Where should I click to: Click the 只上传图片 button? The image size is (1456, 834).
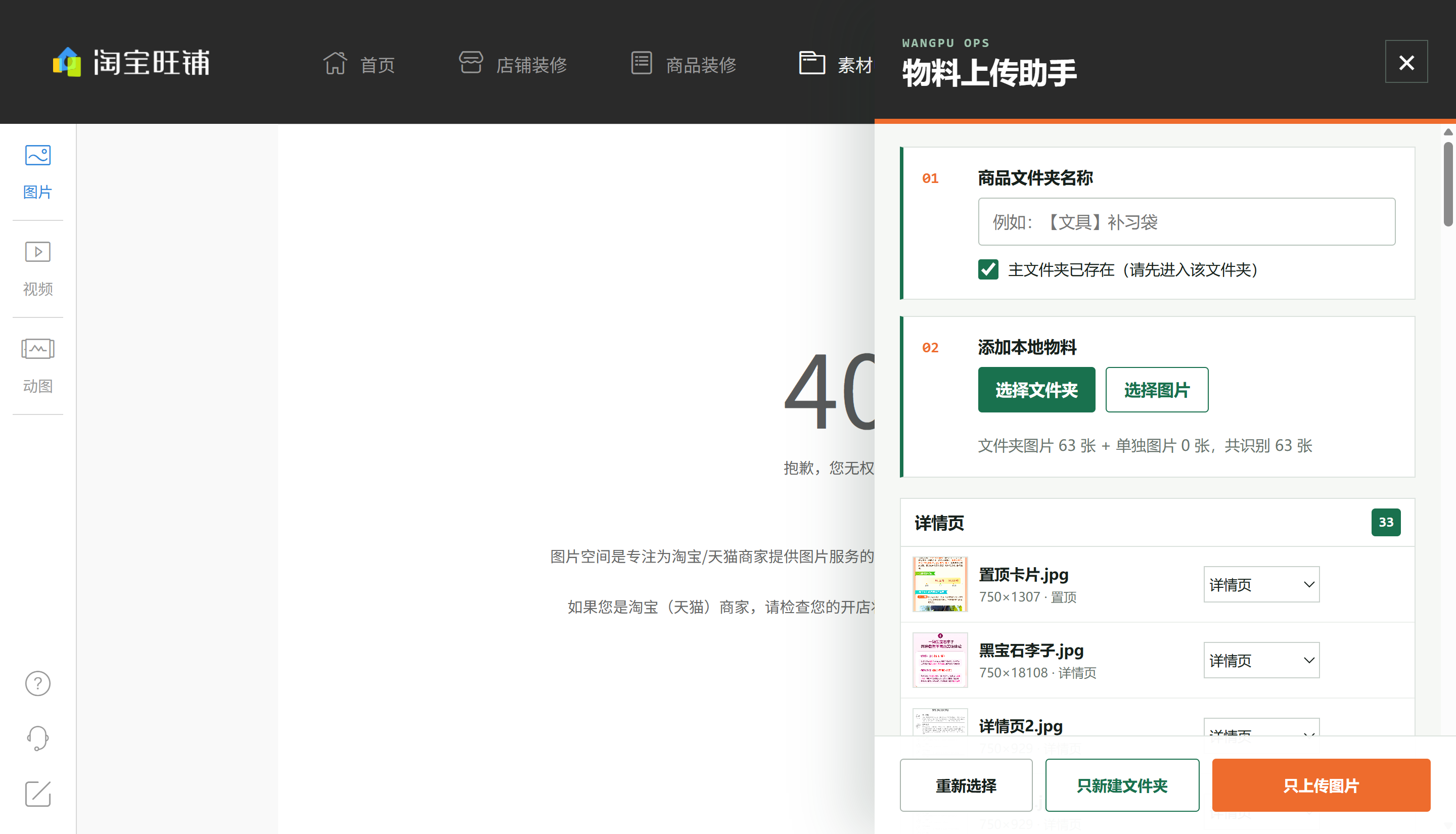point(1321,785)
